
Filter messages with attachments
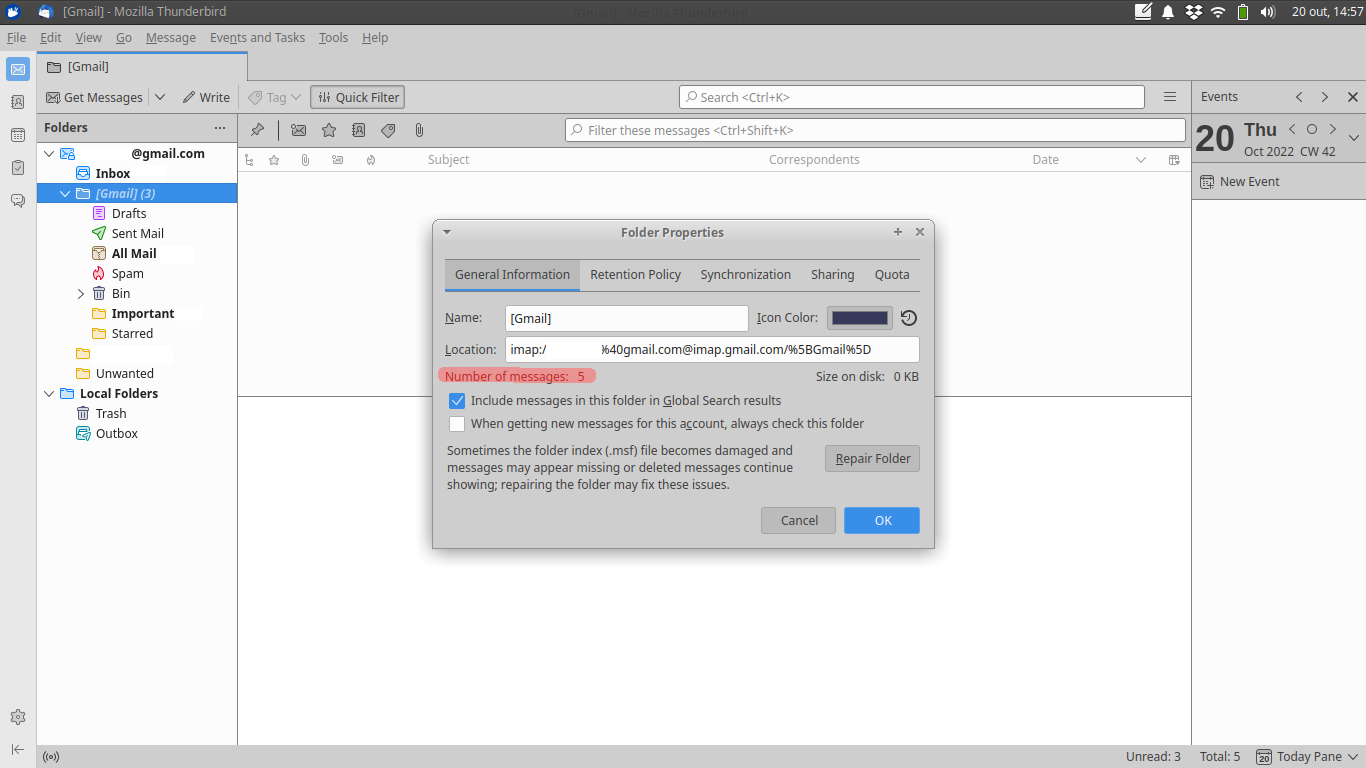pos(419,130)
